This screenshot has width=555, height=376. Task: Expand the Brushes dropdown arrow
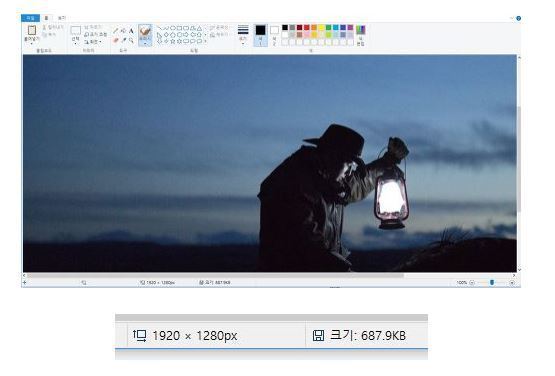[x=145, y=43]
